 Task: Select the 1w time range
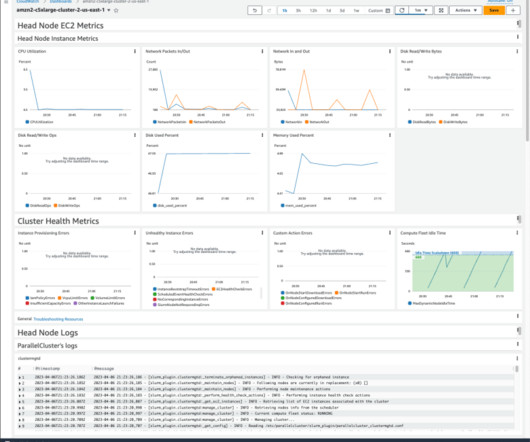356,11
